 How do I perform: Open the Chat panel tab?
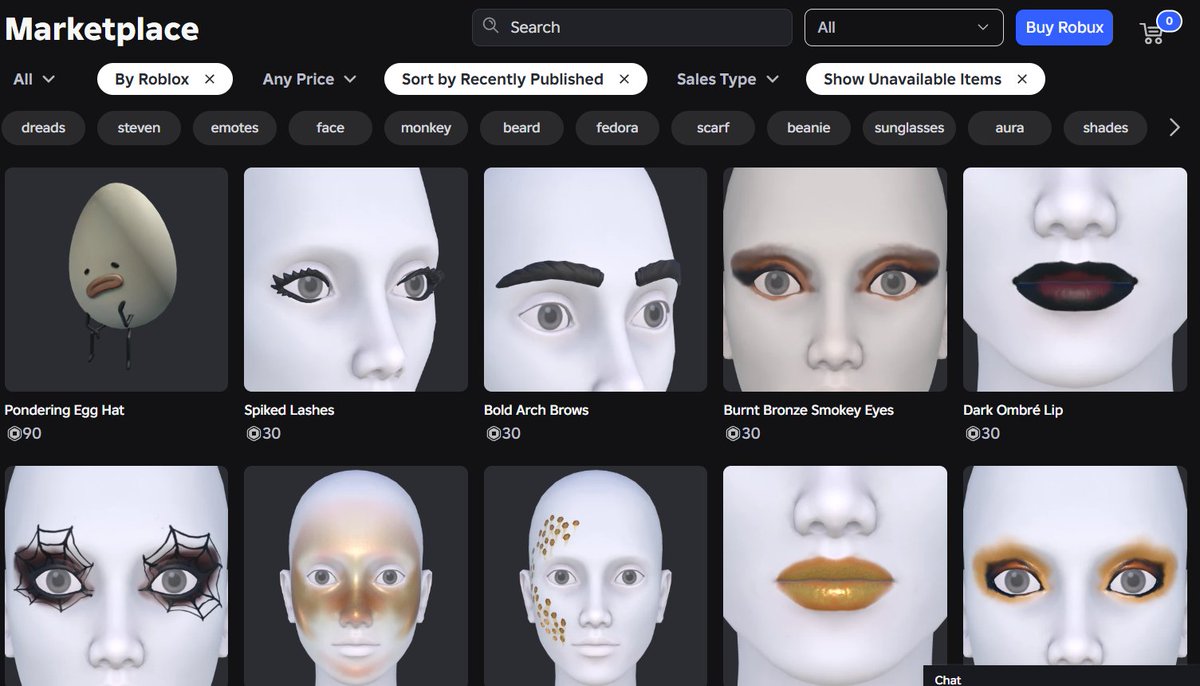click(x=1061, y=677)
